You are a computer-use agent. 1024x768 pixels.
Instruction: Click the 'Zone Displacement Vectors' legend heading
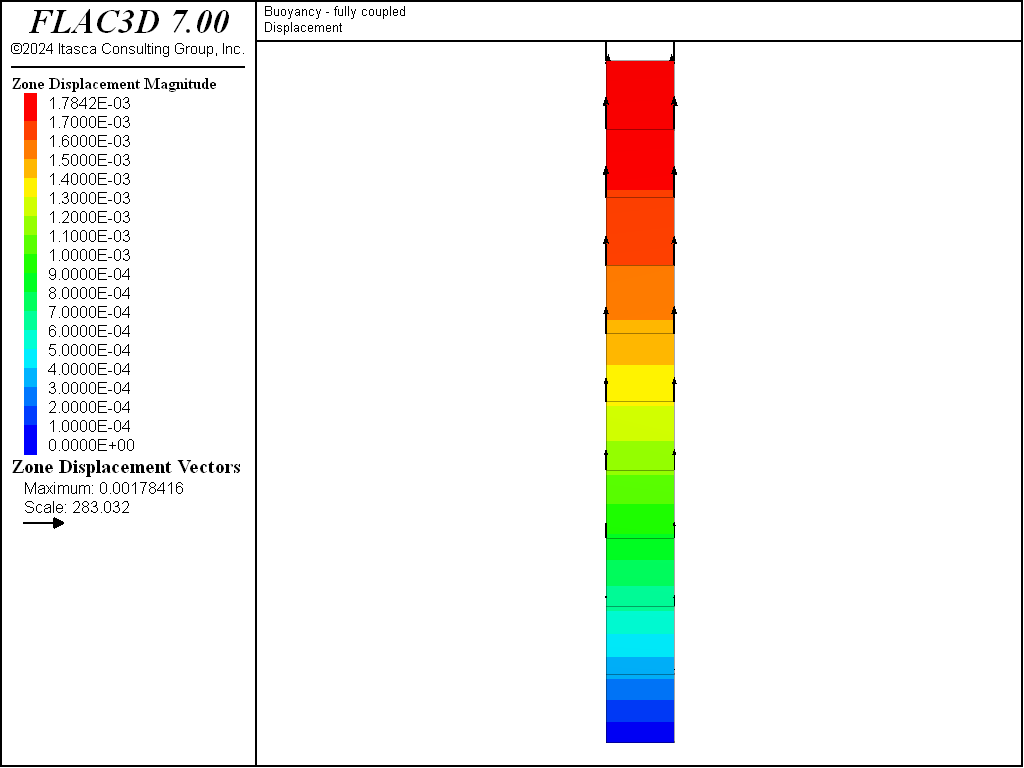point(126,467)
